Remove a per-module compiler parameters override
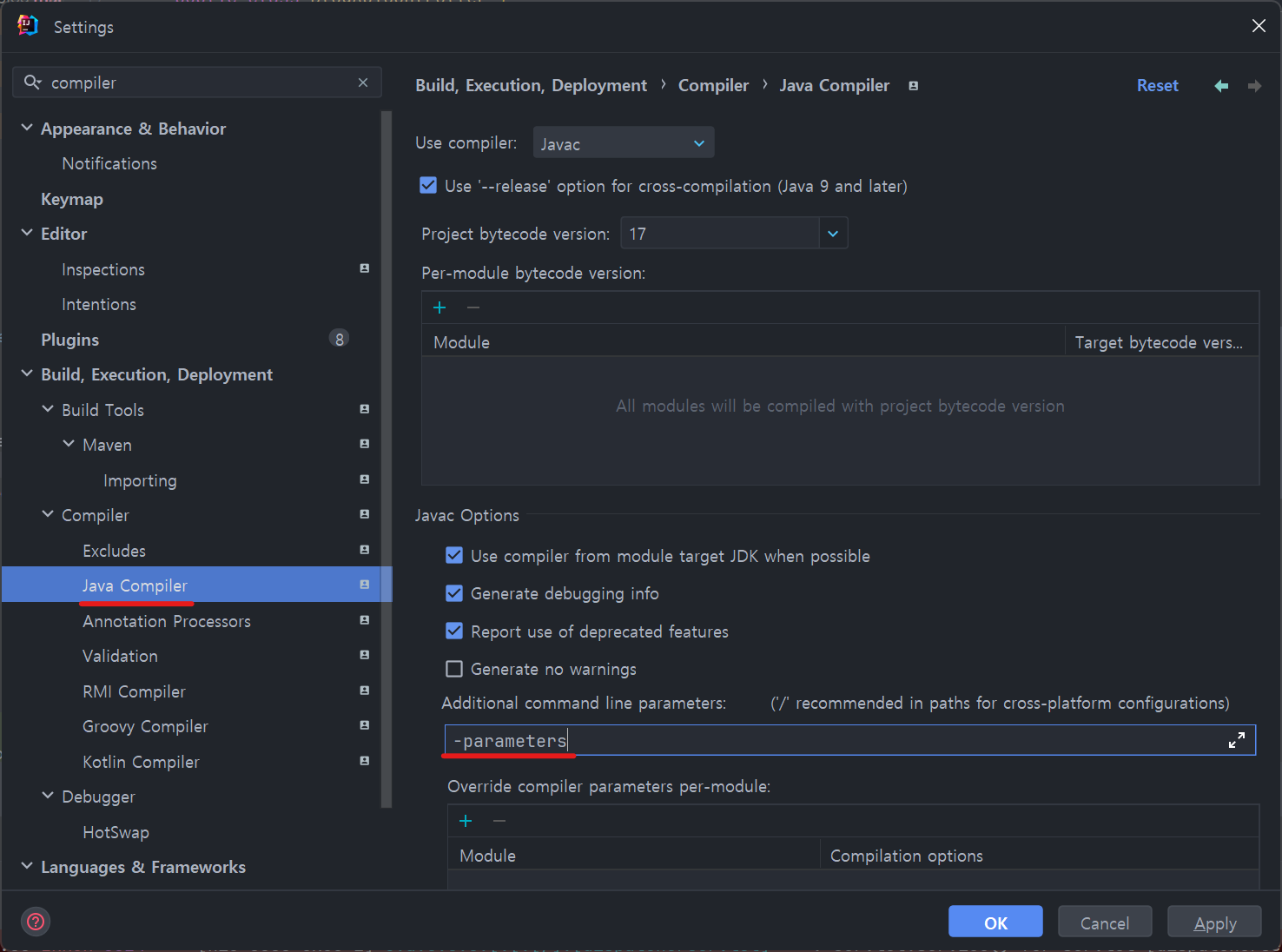Screen dimensions: 1282x952 [499, 821]
